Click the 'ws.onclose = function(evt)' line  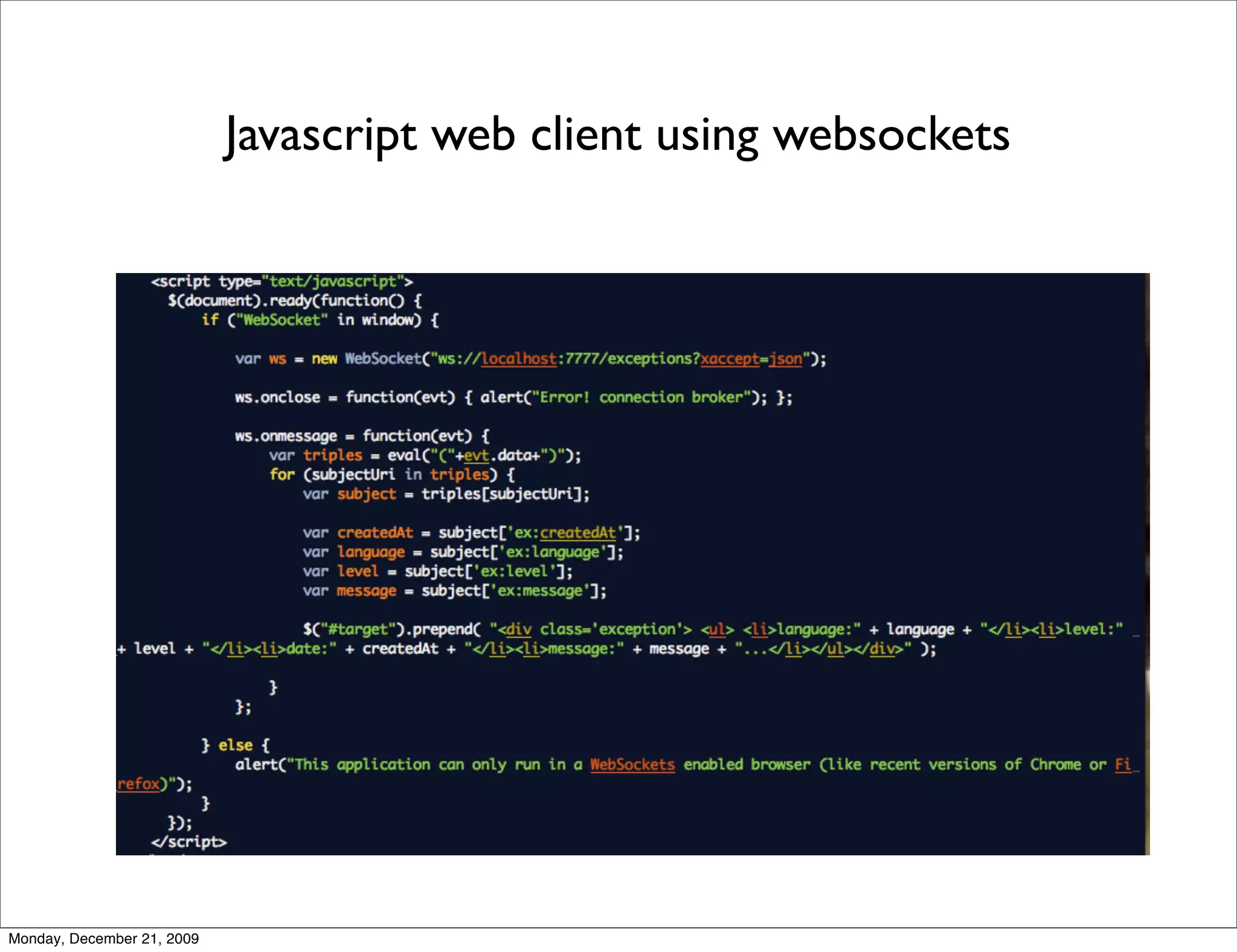tap(513, 397)
